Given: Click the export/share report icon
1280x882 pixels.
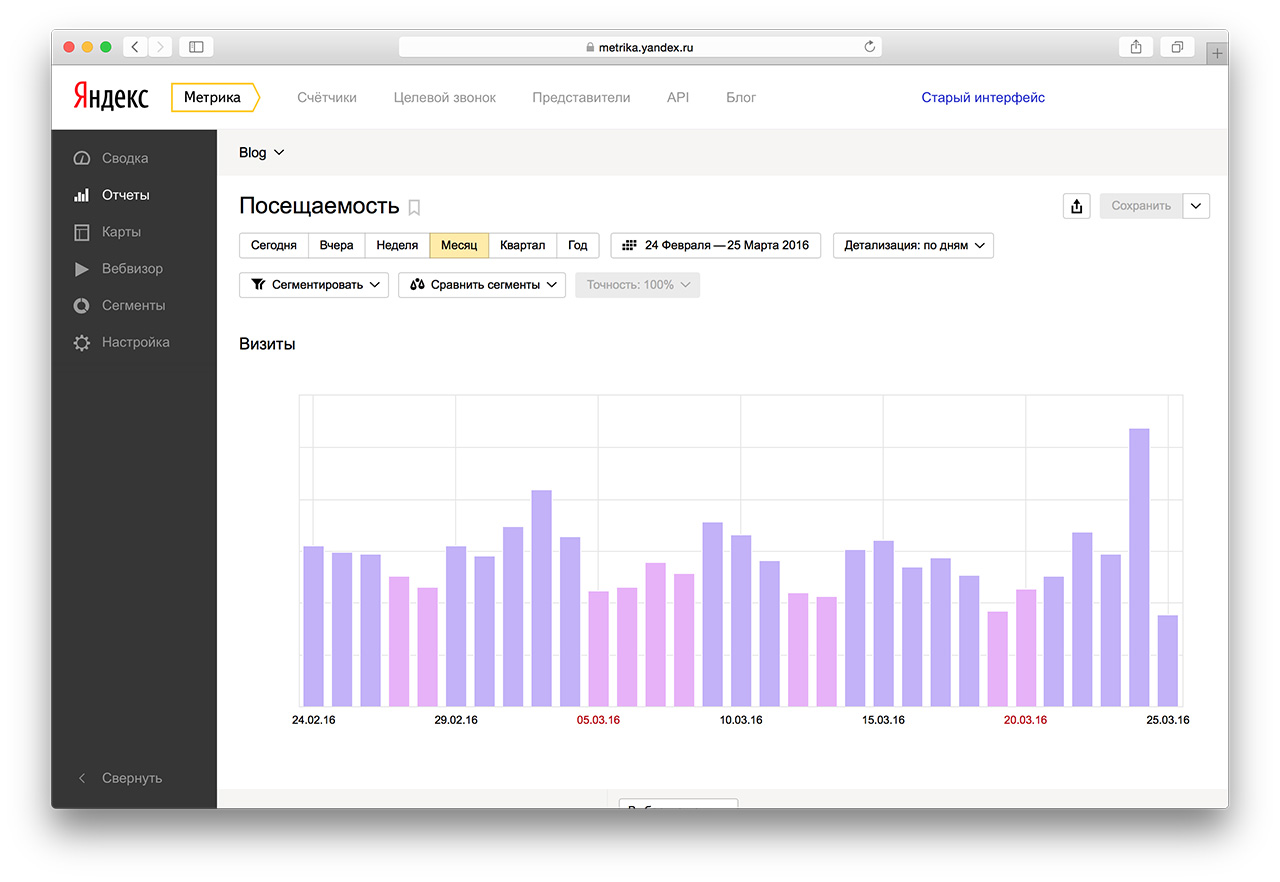Looking at the screenshot, I should (1076, 206).
